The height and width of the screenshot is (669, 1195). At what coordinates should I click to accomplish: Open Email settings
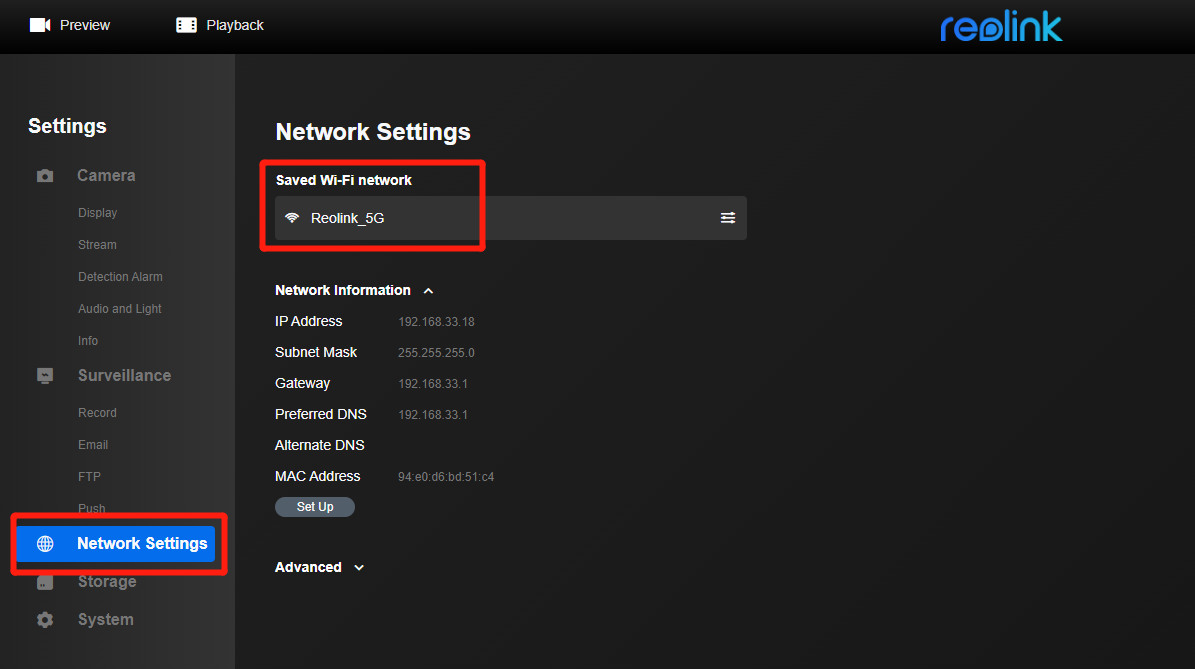93,444
